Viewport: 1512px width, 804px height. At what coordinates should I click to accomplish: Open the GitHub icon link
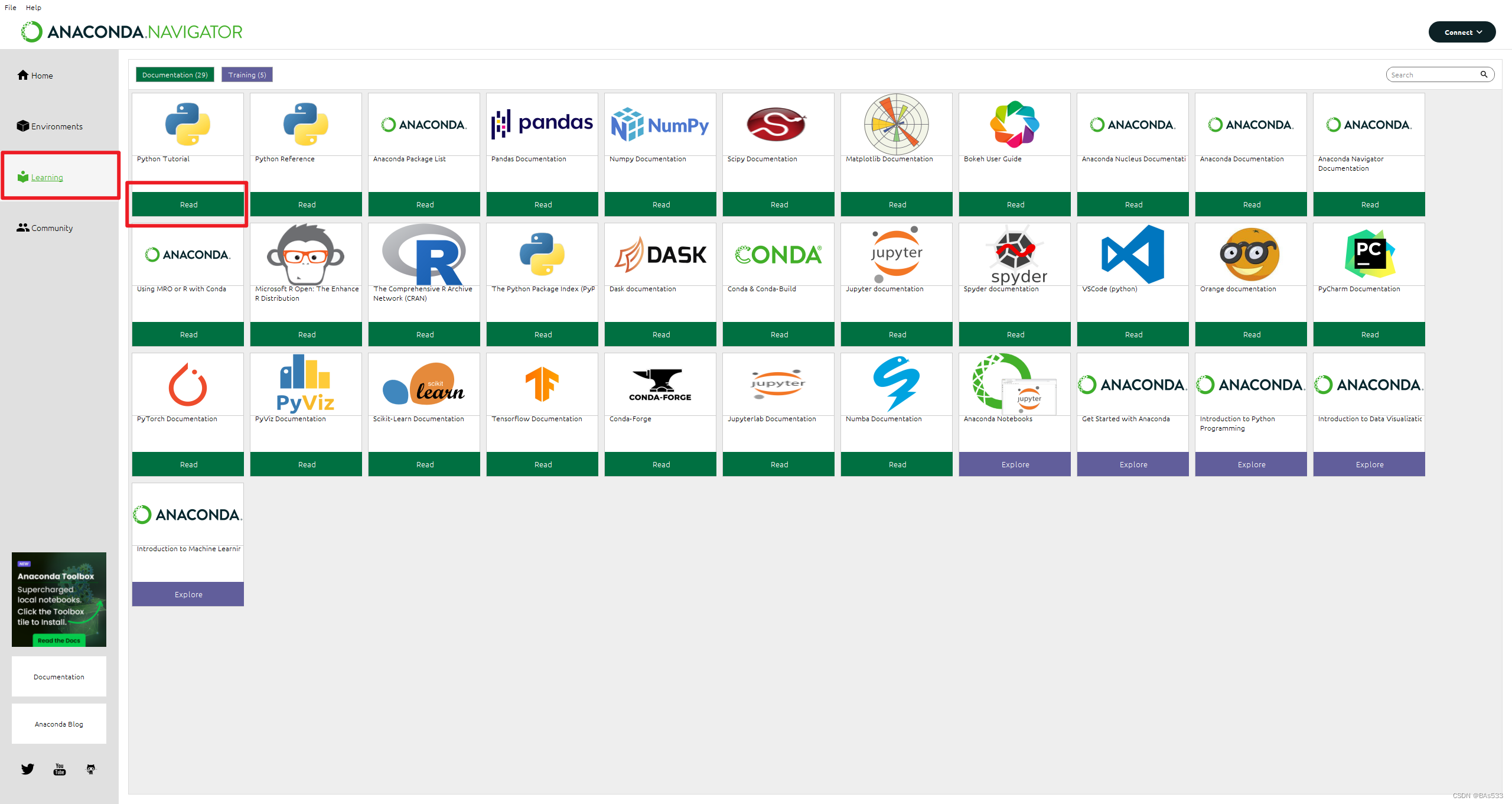pos(91,769)
